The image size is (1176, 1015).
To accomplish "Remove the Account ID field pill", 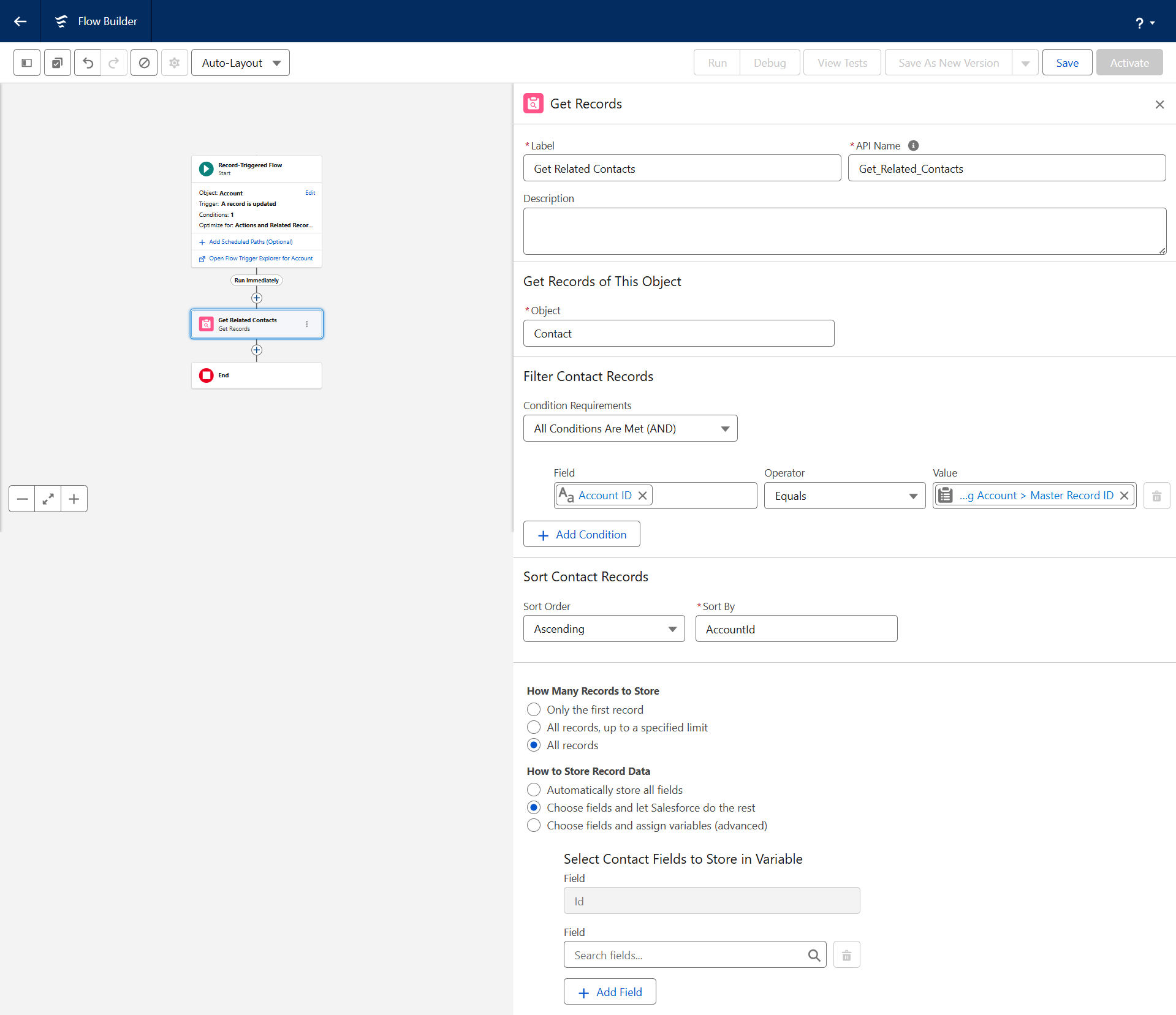I will click(x=642, y=496).
